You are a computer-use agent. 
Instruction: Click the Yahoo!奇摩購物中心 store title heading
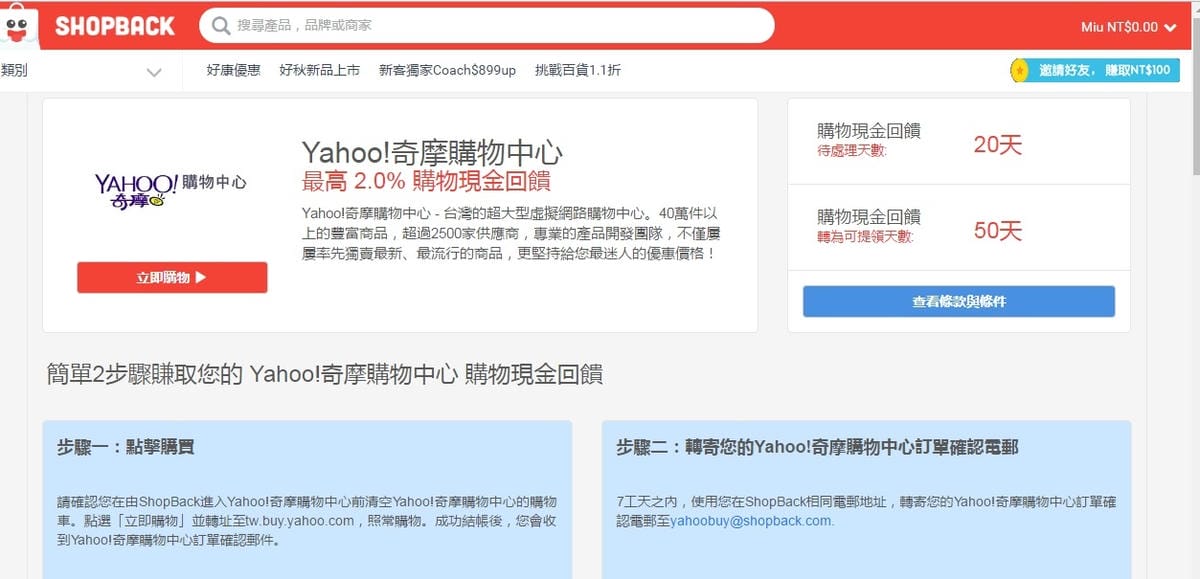pyautogui.click(x=432, y=152)
